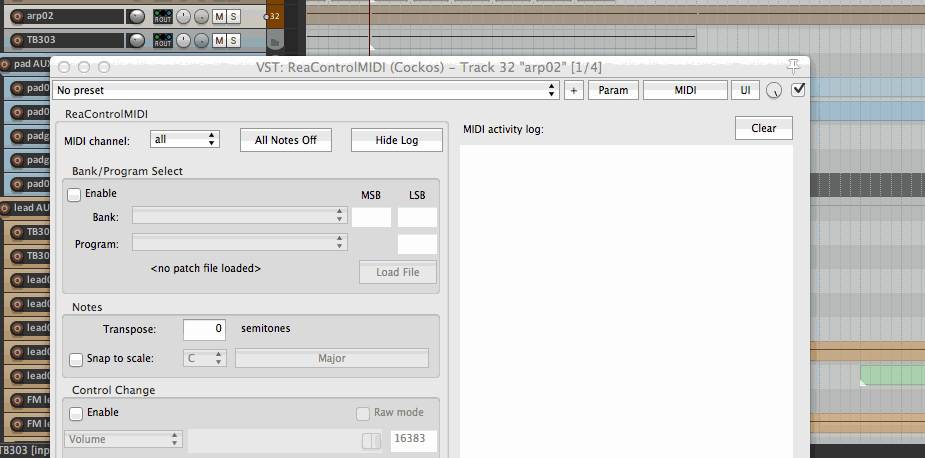Open the Param menu button
Viewport: 925px width, 458px height.
pos(613,90)
